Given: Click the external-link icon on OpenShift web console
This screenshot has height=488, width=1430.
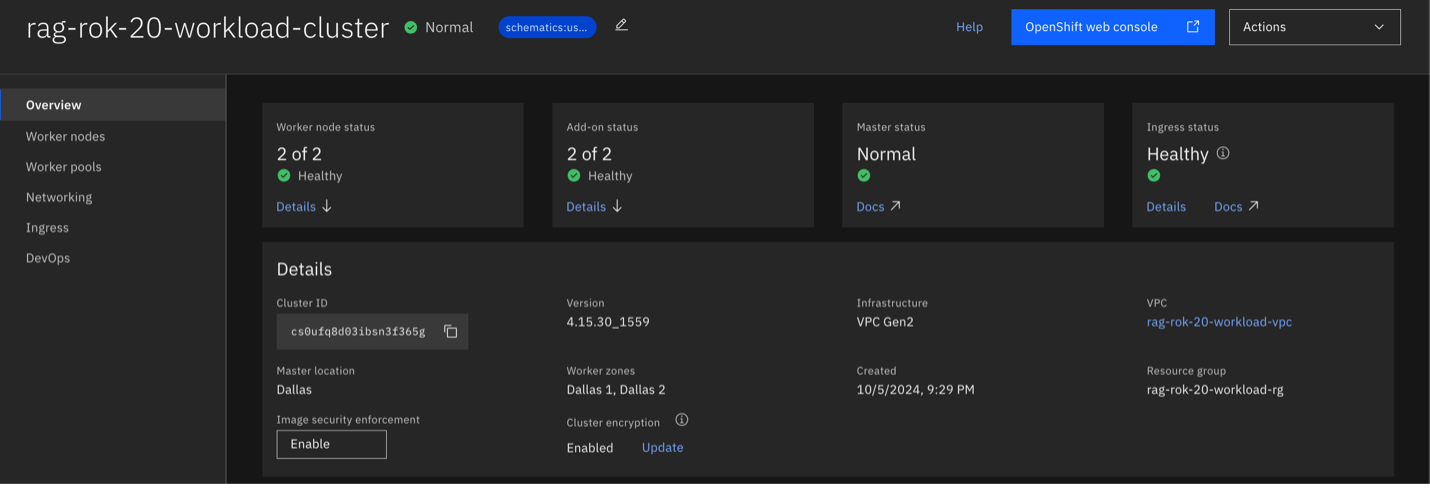Looking at the screenshot, I should coord(1192,27).
